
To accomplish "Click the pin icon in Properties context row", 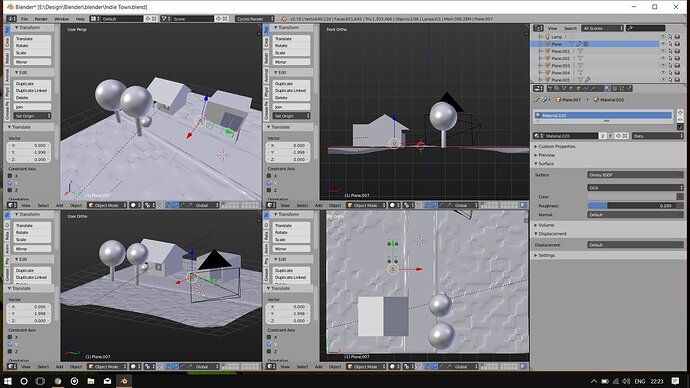I will pos(536,100).
